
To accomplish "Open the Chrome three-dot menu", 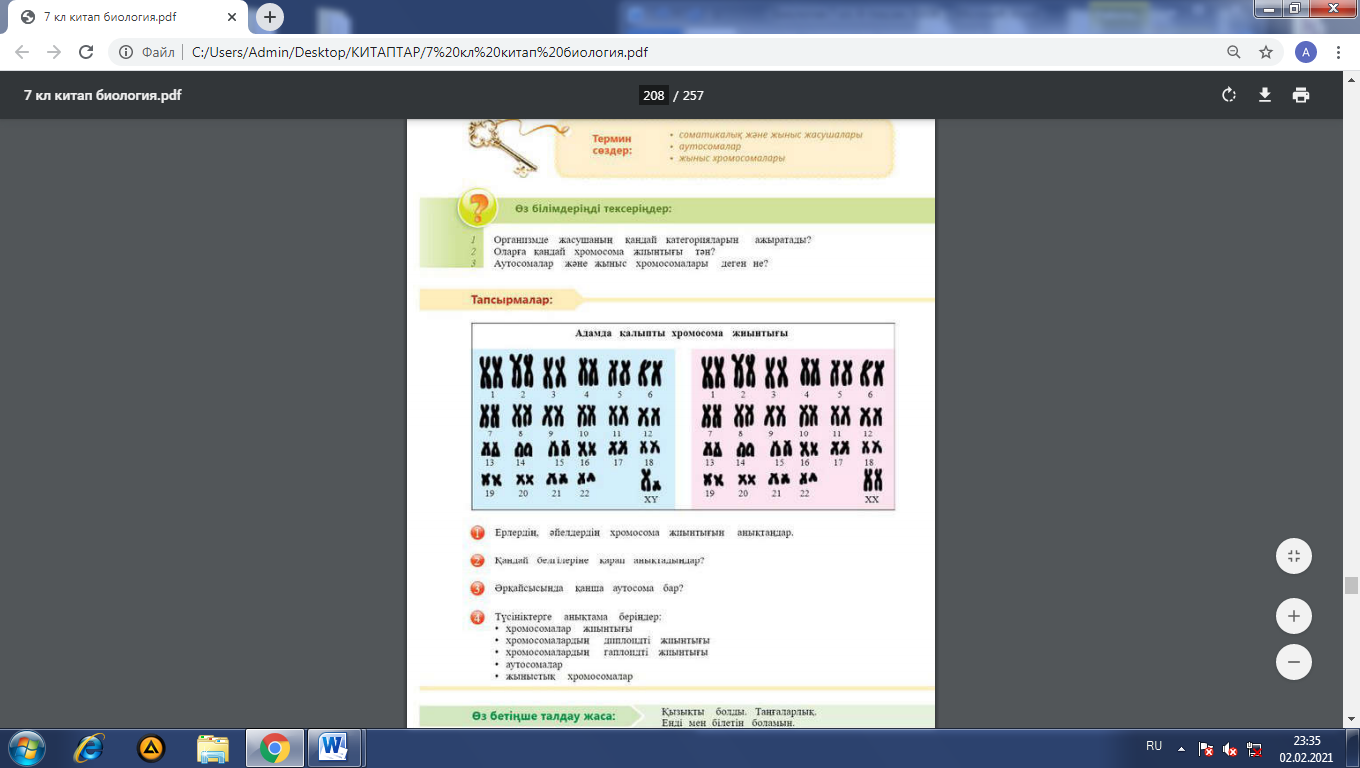I will pyautogui.click(x=1339, y=52).
